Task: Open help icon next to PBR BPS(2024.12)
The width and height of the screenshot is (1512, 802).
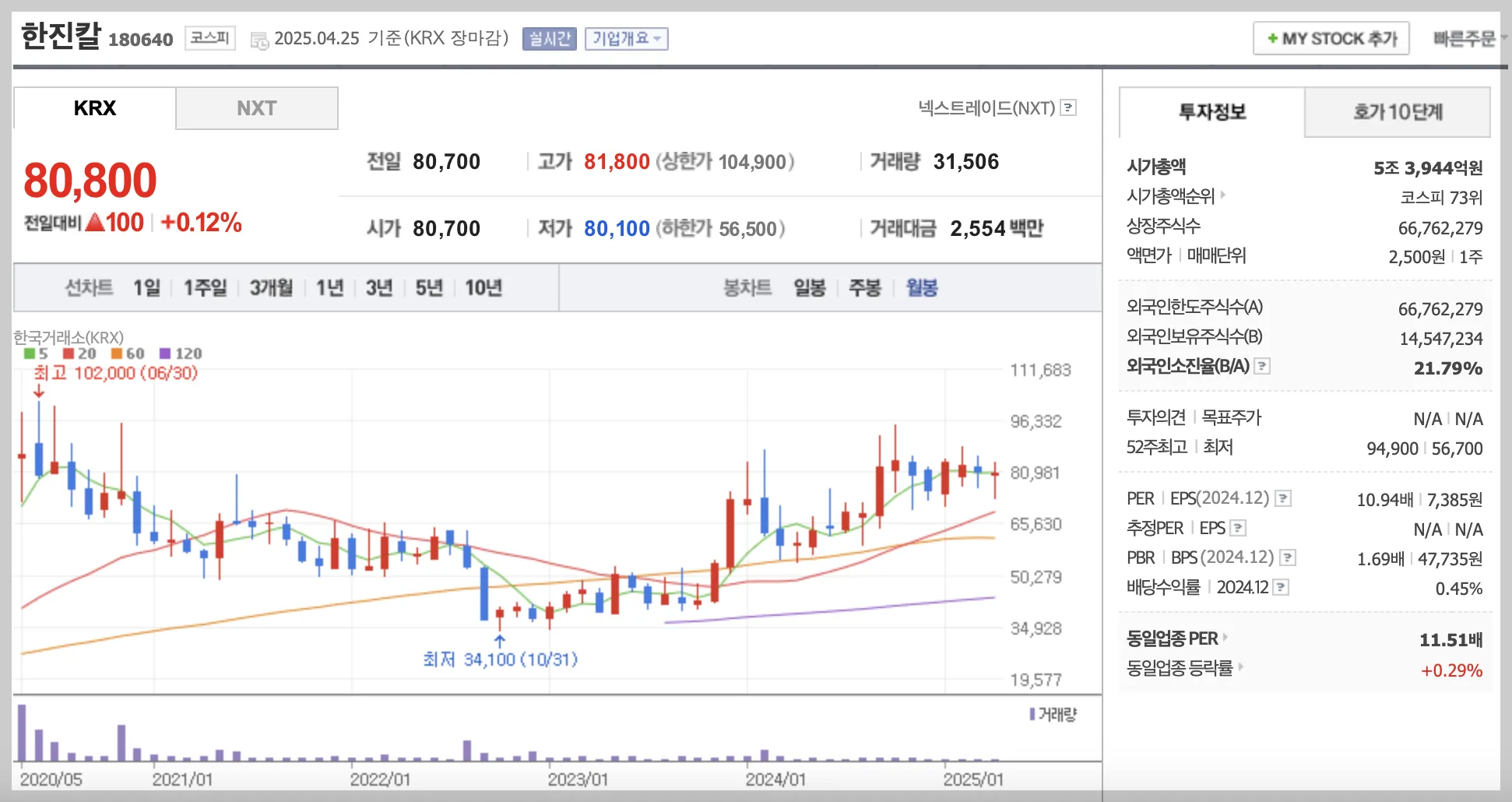Action: coord(1288,558)
